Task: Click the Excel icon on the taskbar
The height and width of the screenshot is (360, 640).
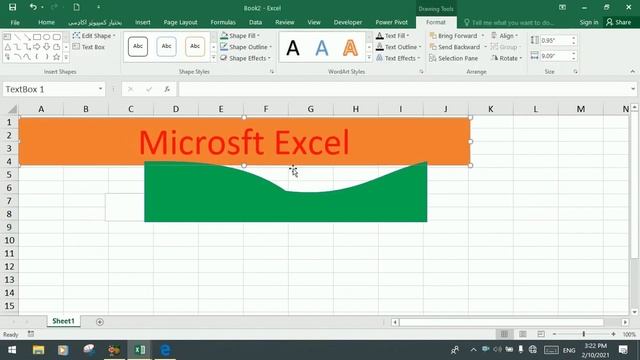Action: tap(140, 350)
